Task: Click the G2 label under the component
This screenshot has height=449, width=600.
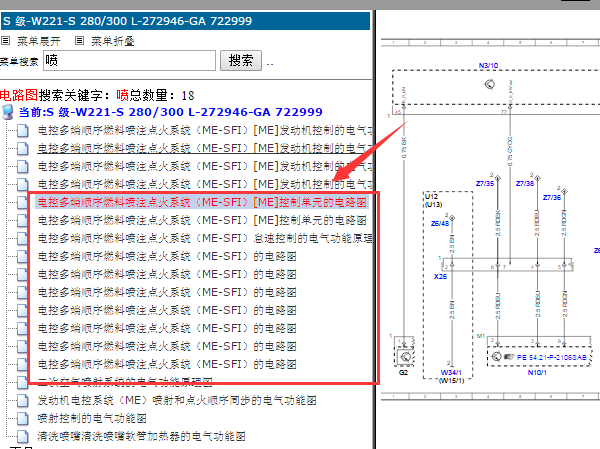Action: click(403, 372)
